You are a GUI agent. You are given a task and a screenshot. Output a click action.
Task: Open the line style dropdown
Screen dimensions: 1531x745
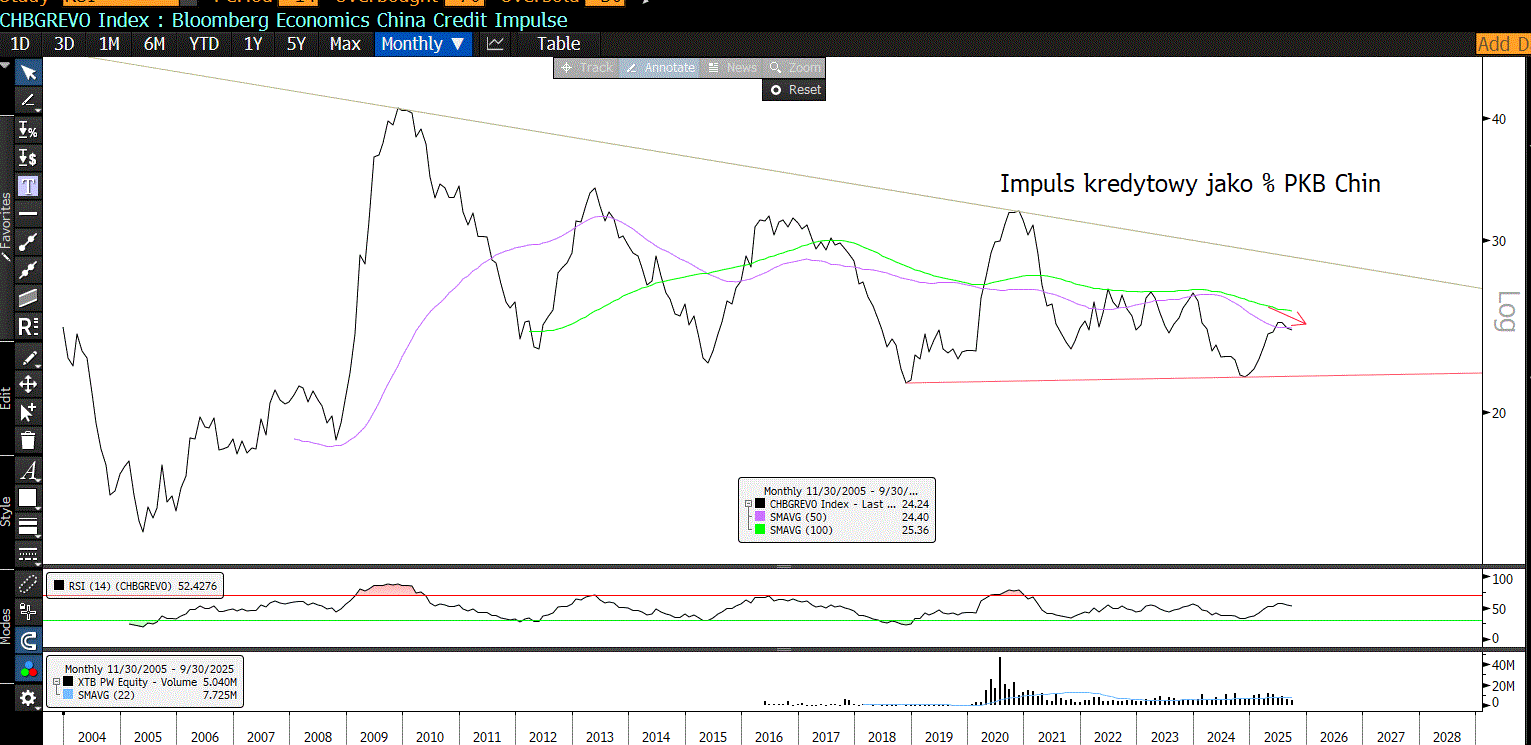click(x=28, y=526)
